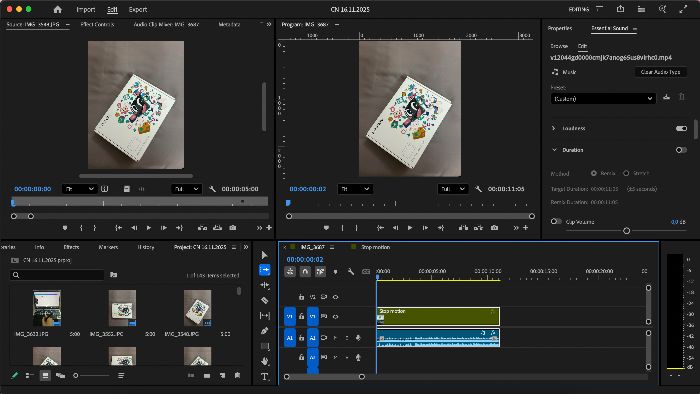Create new bin in Project panel

pos(207,376)
